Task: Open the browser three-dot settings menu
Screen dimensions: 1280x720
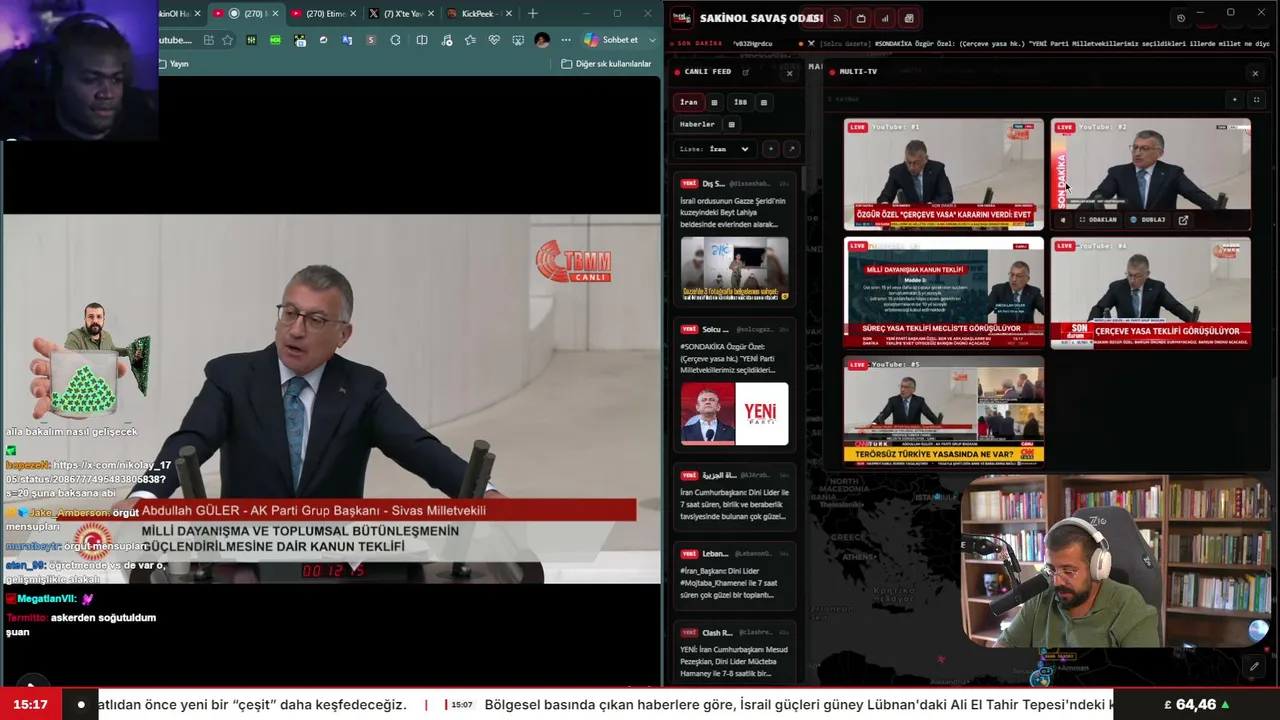Action: pos(566,40)
